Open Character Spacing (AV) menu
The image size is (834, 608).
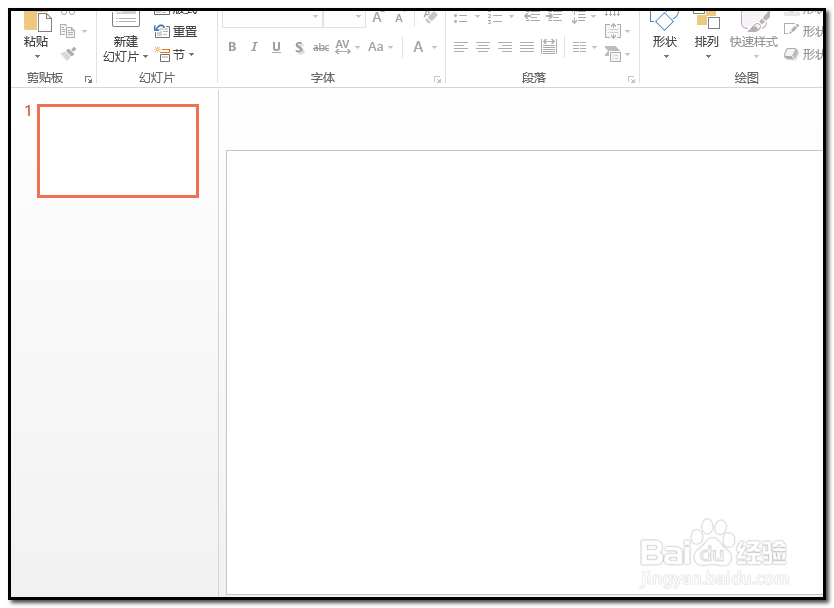pos(347,47)
